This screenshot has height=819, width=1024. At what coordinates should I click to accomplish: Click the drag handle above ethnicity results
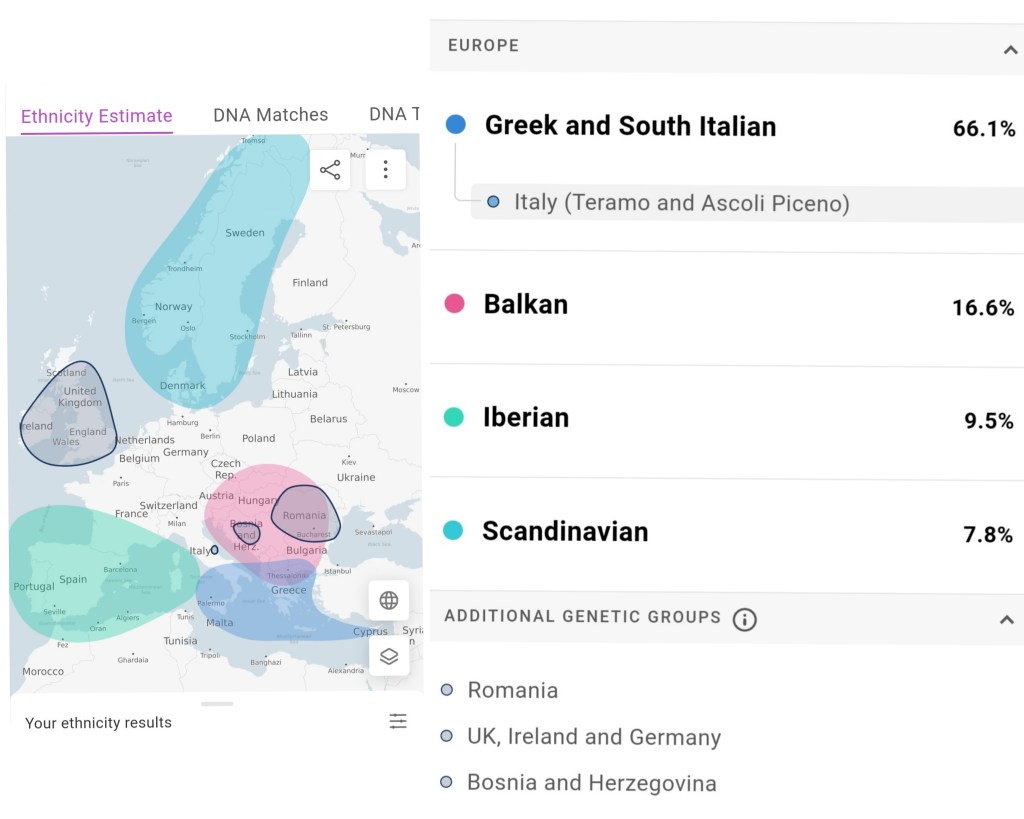[217, 704]
